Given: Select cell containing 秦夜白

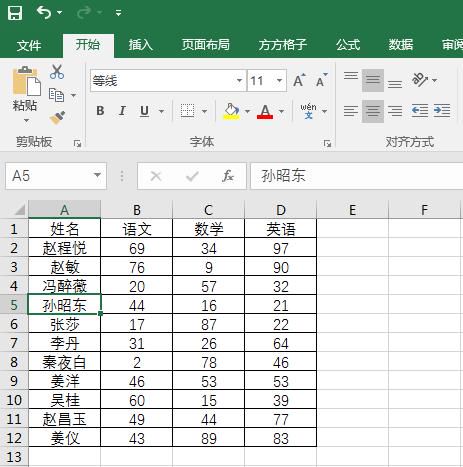Looking at the screenshot, I should [x=64, y=362].
